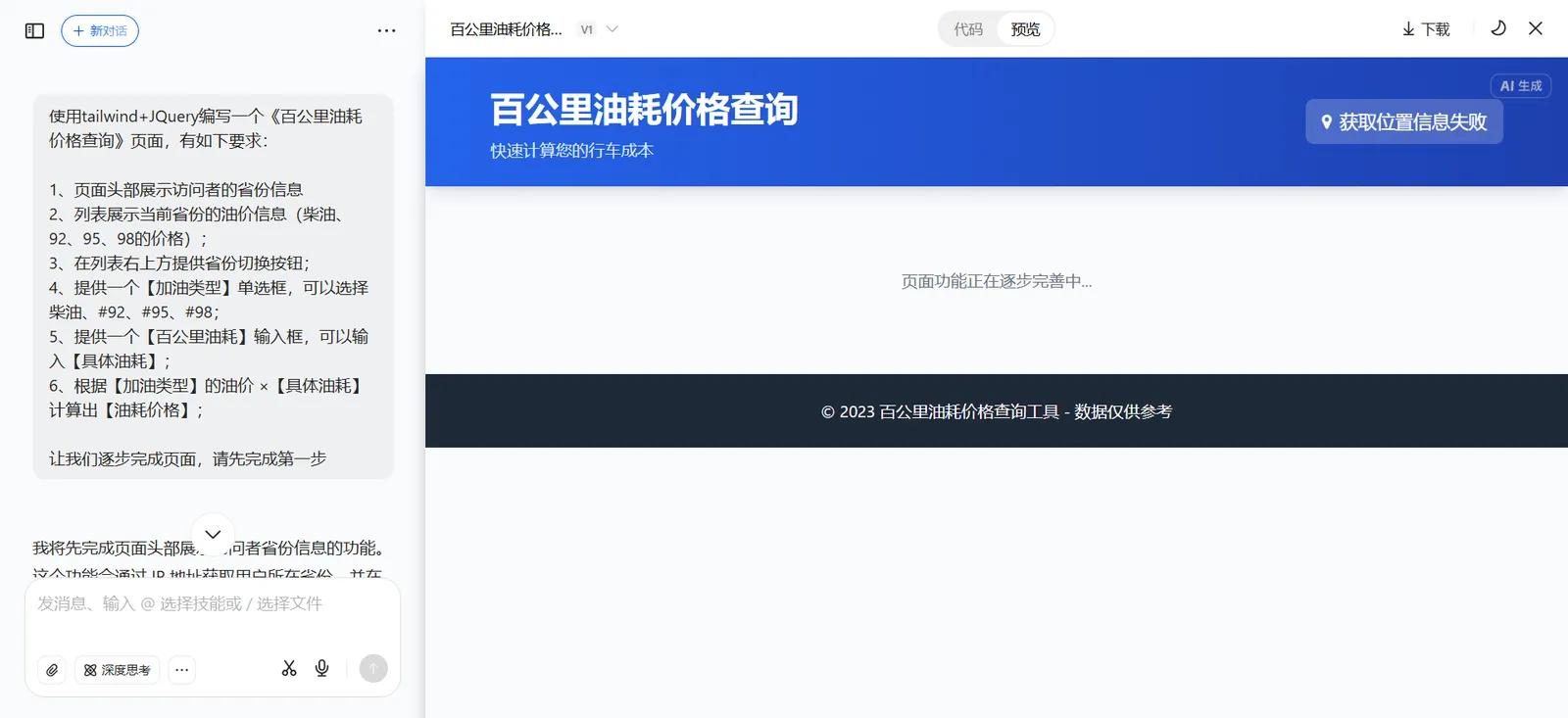The height and width of the screenshot is (718, 1568).
Task: Click the AI 生成 badge
Action: 1521,86
